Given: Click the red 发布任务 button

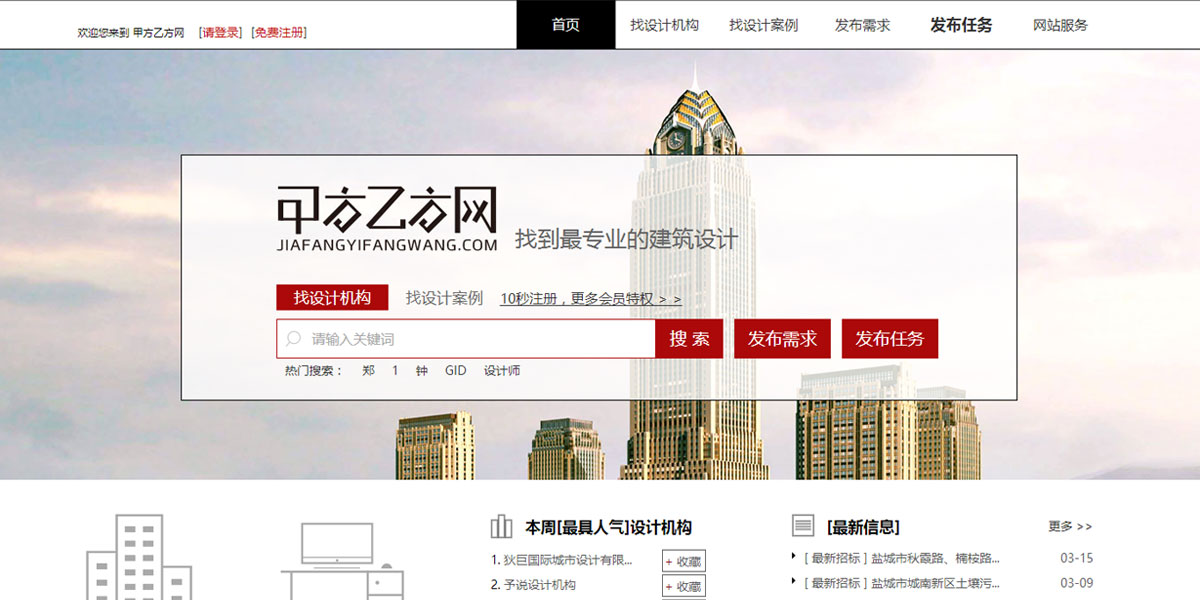Looking at the screenshot, I should click(890, 339).
